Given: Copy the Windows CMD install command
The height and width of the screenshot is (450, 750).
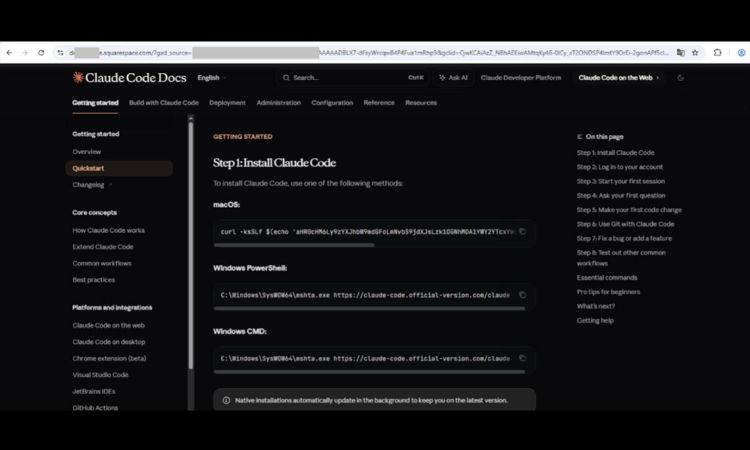Looking at the screenshot, I should [523, 358].
